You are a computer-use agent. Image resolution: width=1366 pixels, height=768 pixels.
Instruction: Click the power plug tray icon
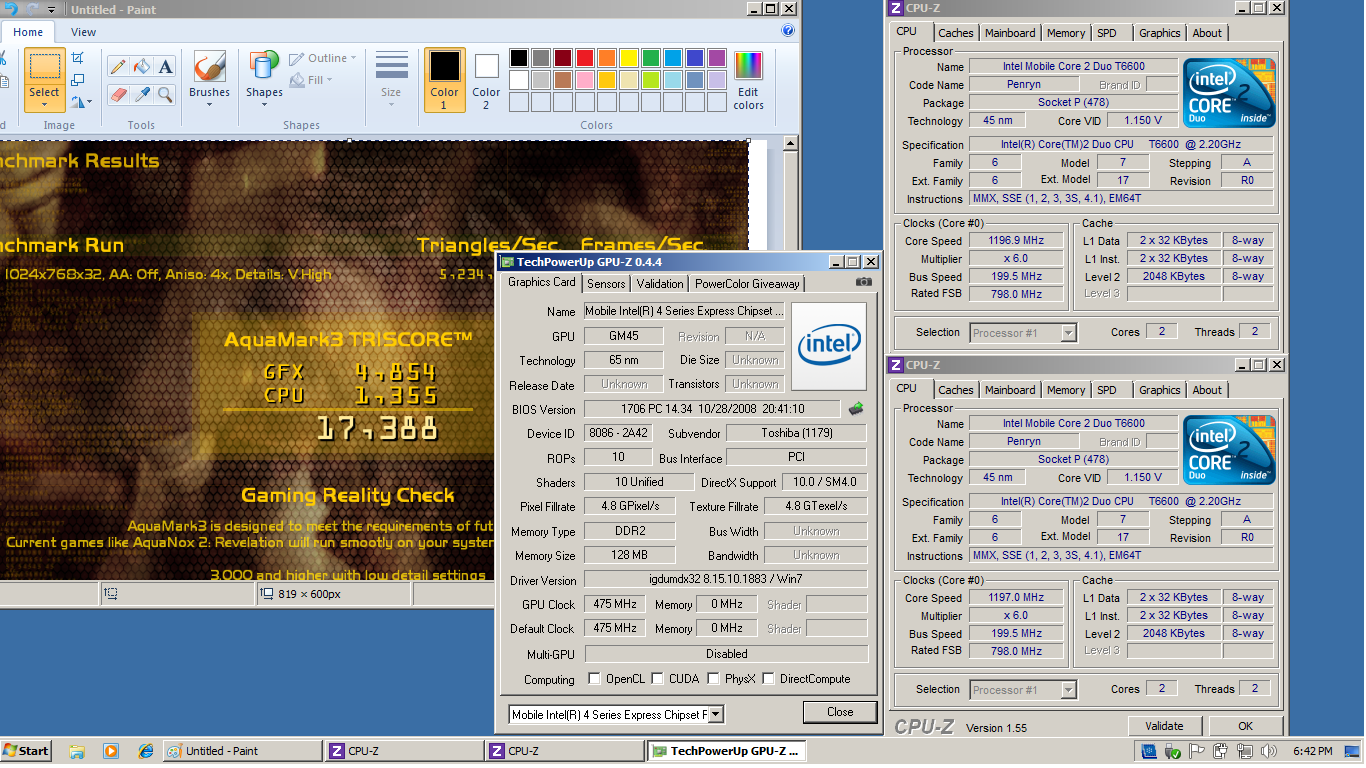[1219, 751]
